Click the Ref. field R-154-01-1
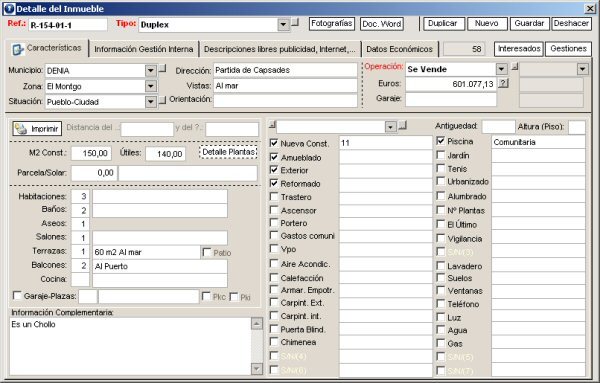This screenshot has width=600, height=383. [68, 25]
